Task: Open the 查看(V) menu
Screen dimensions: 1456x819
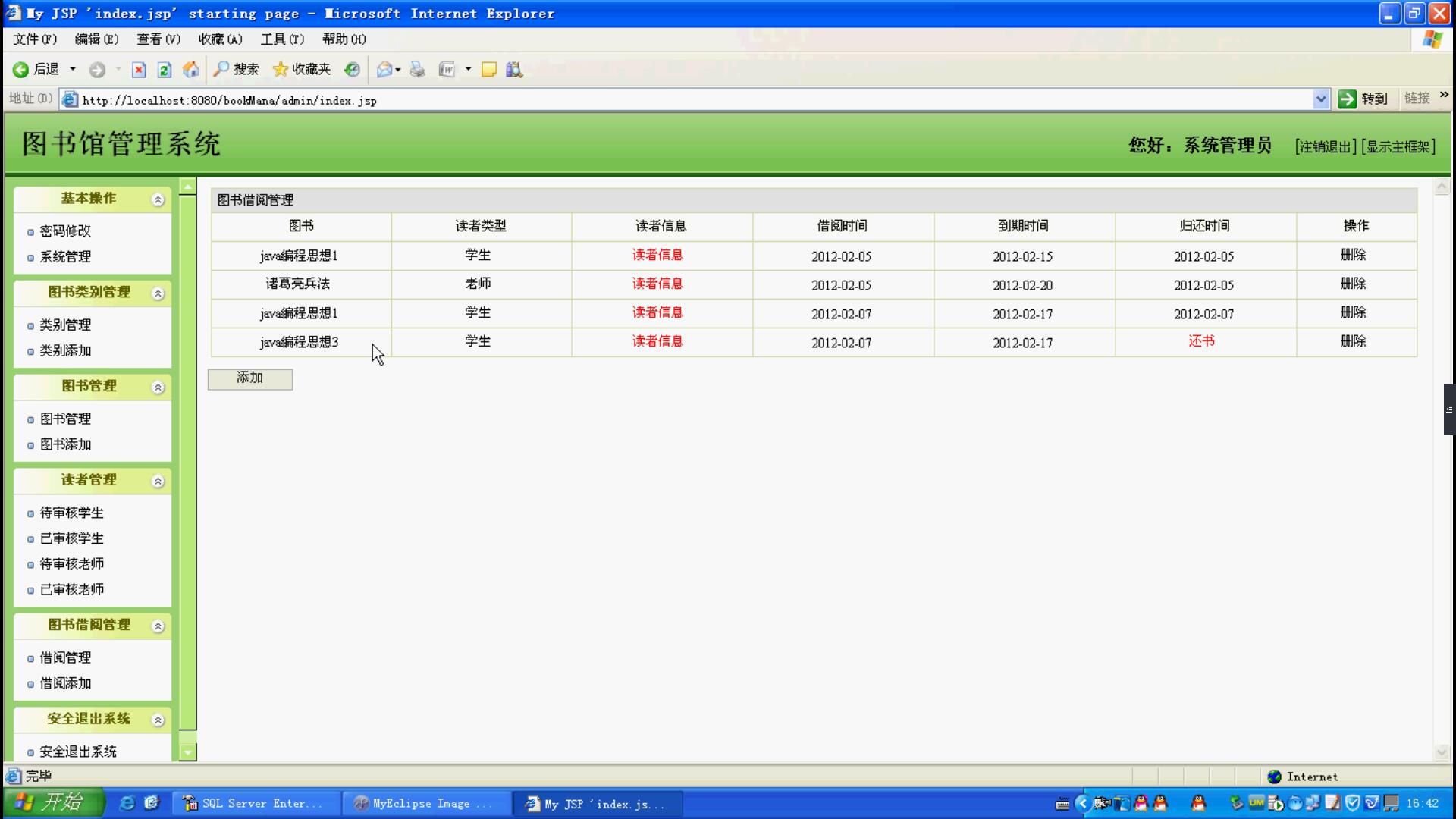Action: [x=158, y=39]
